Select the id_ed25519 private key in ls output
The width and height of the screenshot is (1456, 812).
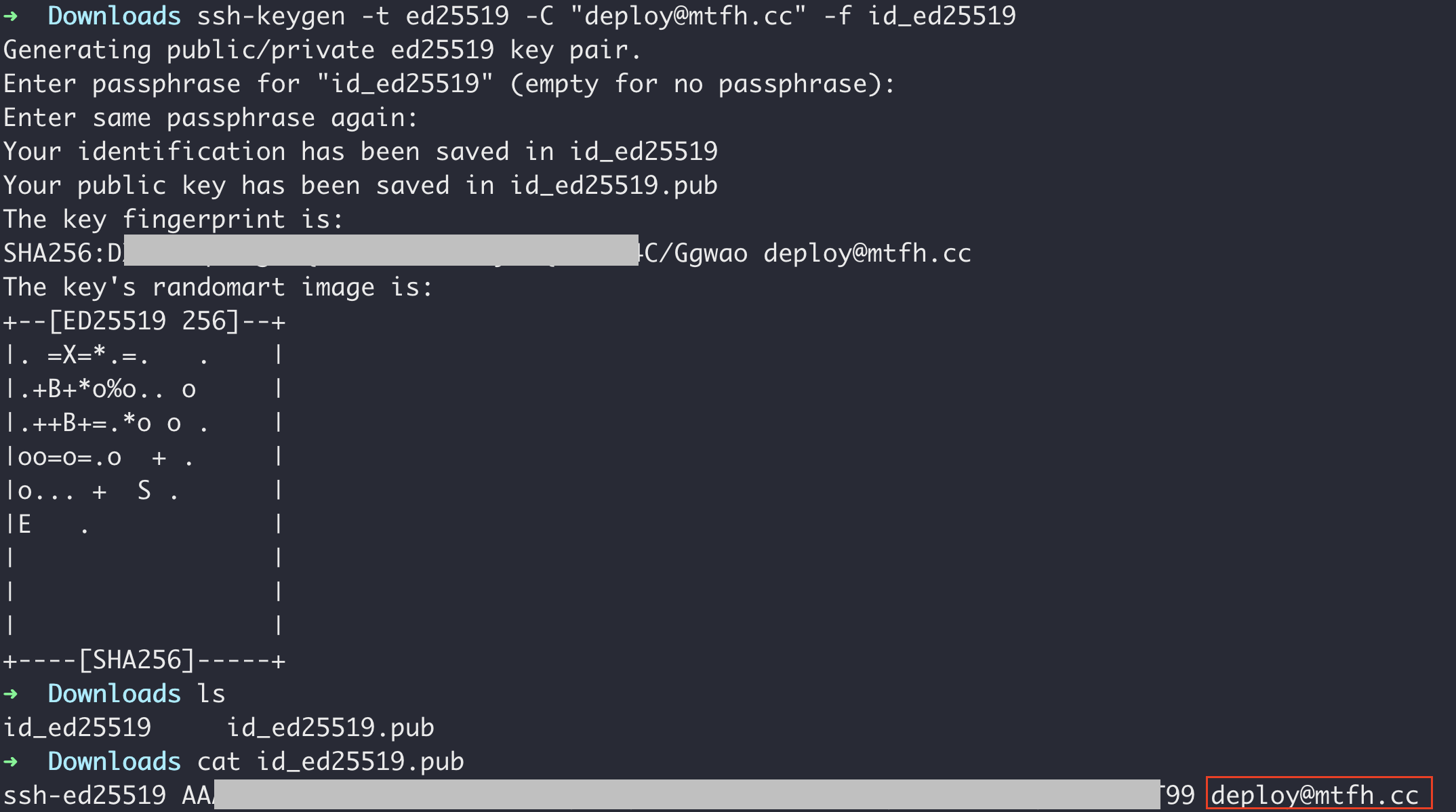(x=77, y=728)
